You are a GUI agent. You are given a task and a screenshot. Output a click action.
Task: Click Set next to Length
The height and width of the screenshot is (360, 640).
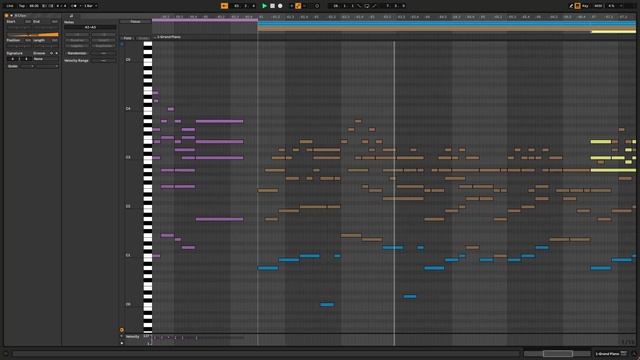54,40
